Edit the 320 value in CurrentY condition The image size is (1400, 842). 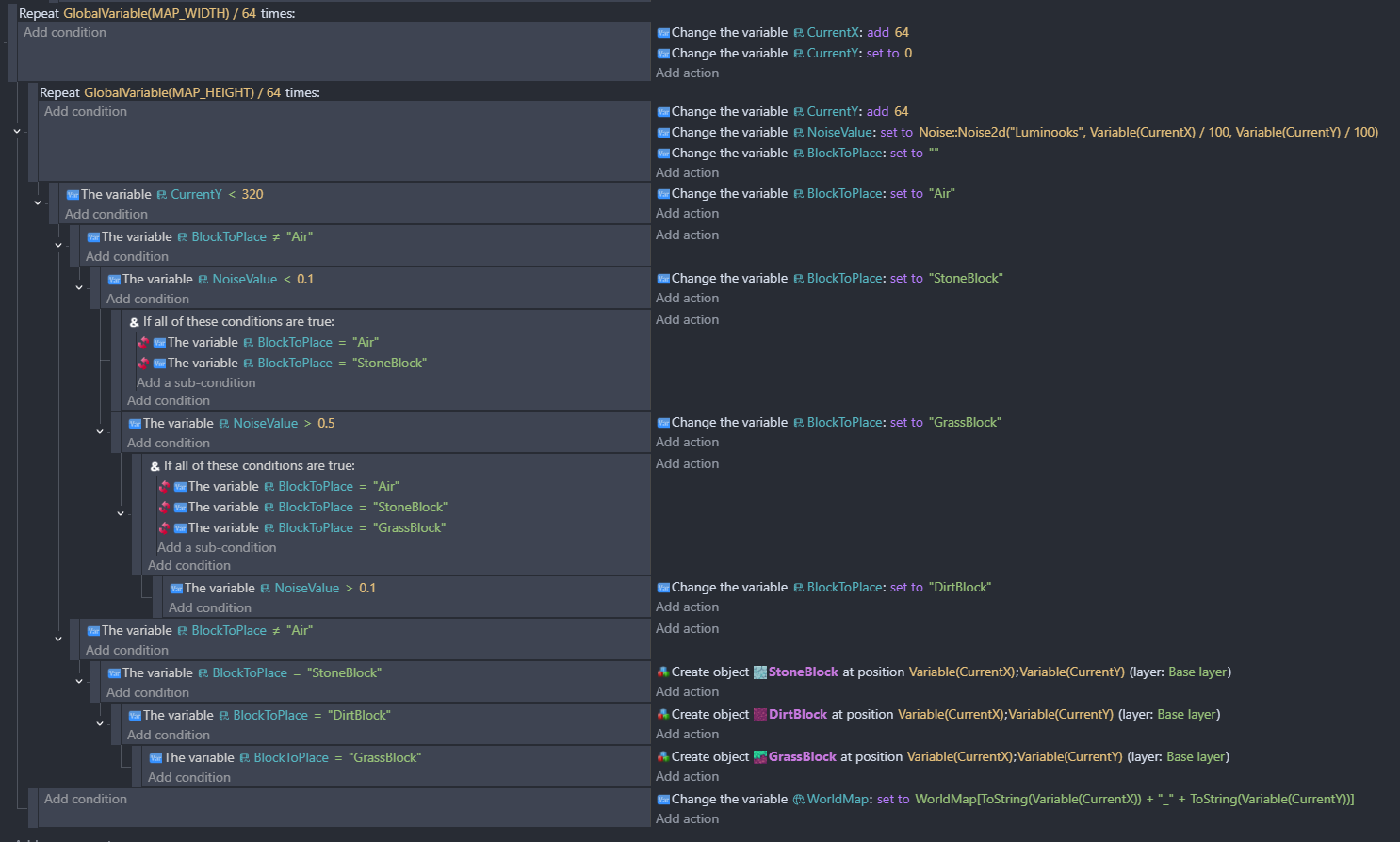coord(252,195)
